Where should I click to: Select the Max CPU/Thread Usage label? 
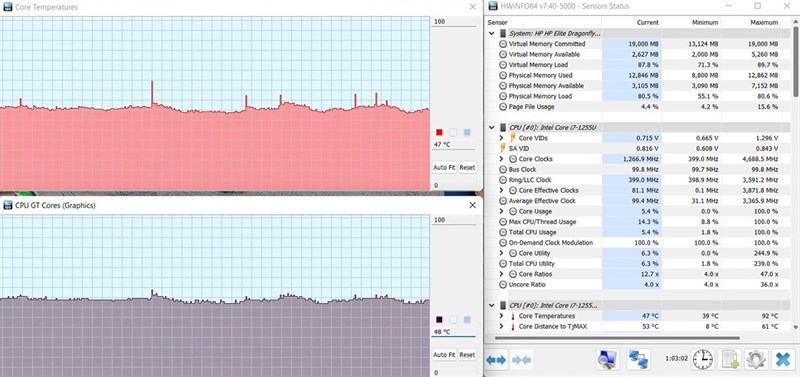542,222
